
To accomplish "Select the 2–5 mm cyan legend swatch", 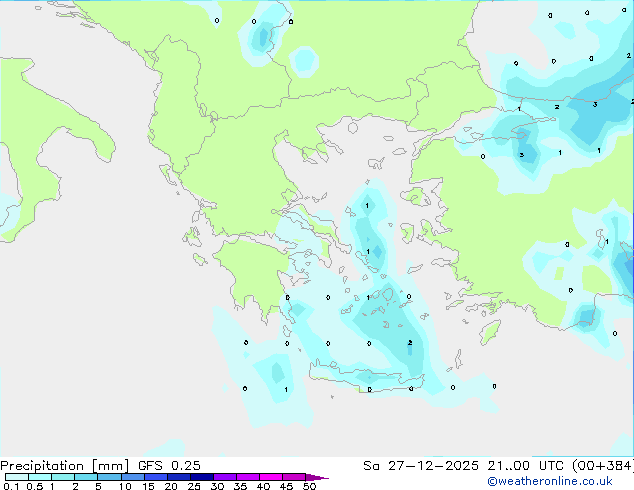I will pyautogui.click(x=86, y=477).
